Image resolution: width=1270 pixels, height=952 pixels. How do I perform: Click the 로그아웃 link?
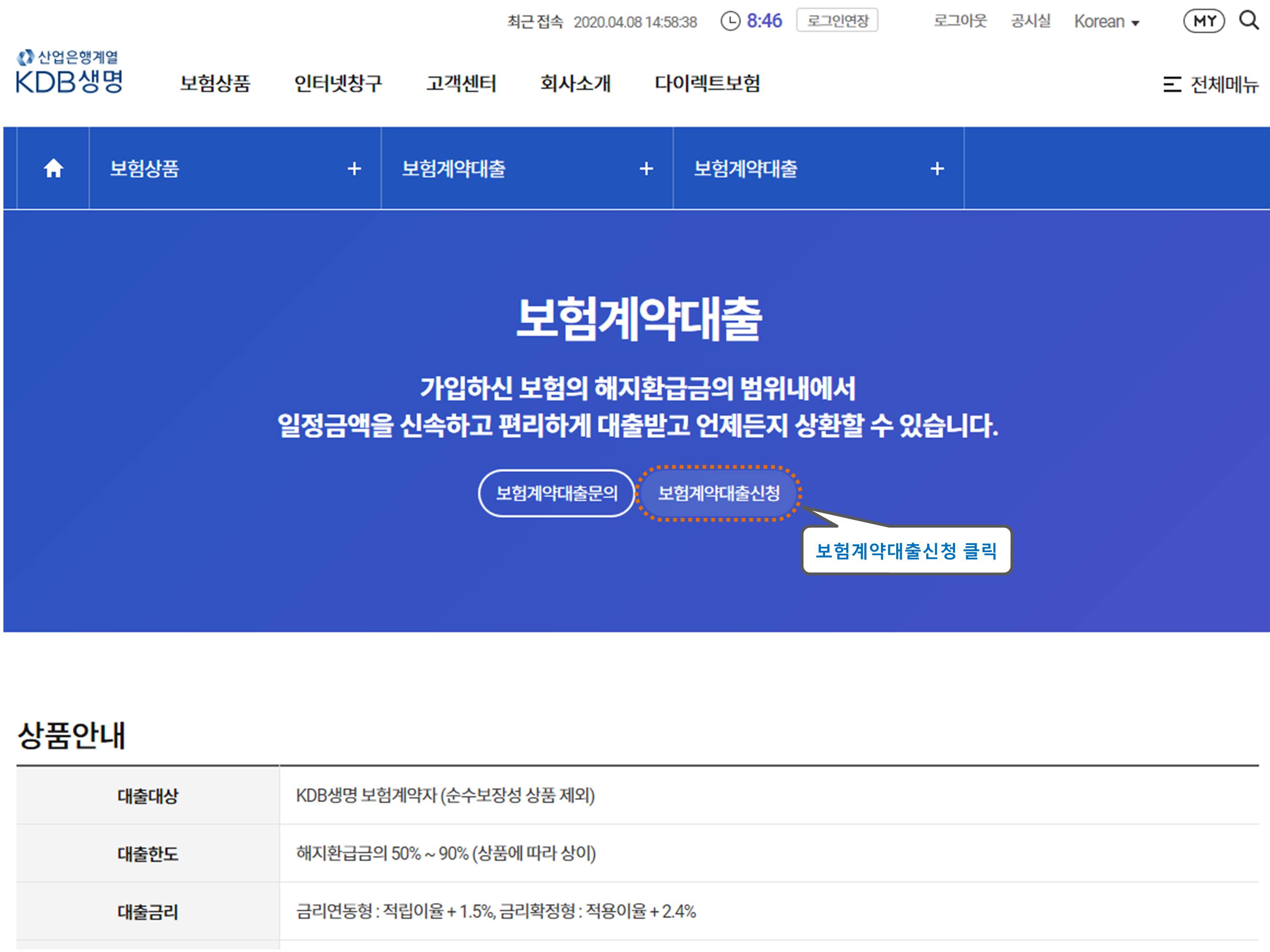click(x=960, y=21)
